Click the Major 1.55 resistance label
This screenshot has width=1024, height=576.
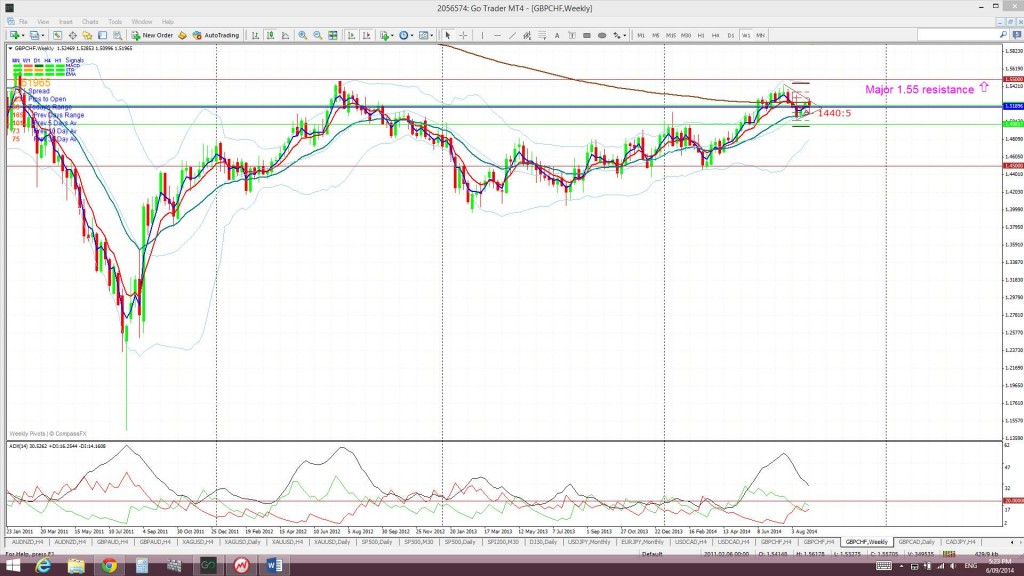pyautogui.click(x=917, y=90)
